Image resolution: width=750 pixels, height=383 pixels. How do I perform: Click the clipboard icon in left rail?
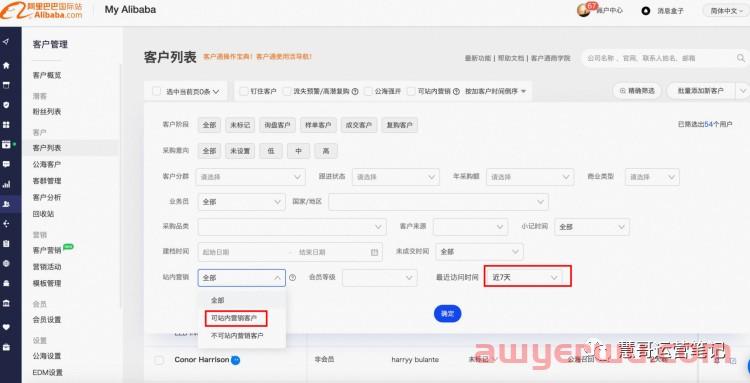click(x=6, y=243)
